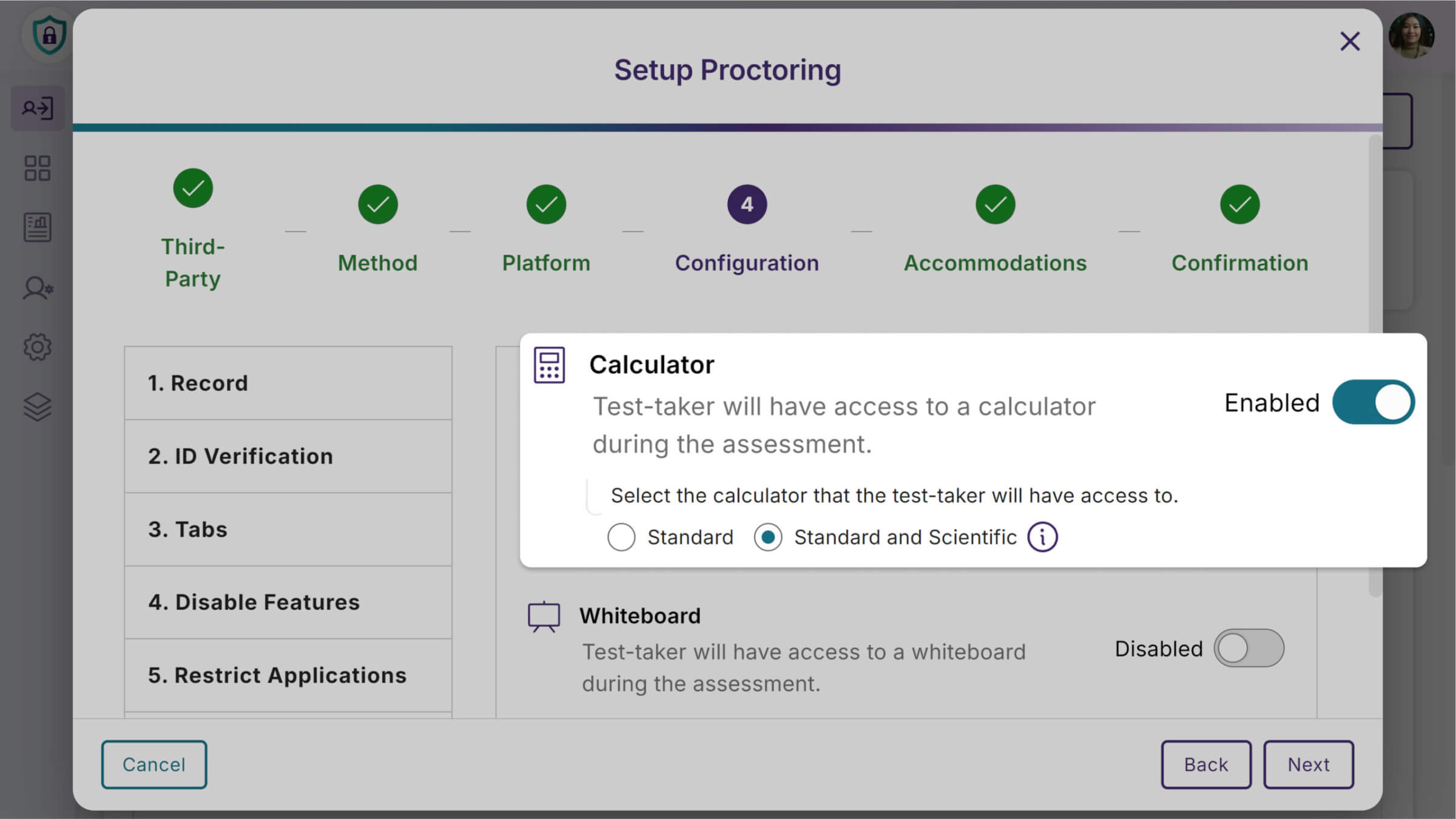
Task: Click the shield lock logo
Action: tap(49, 35)
